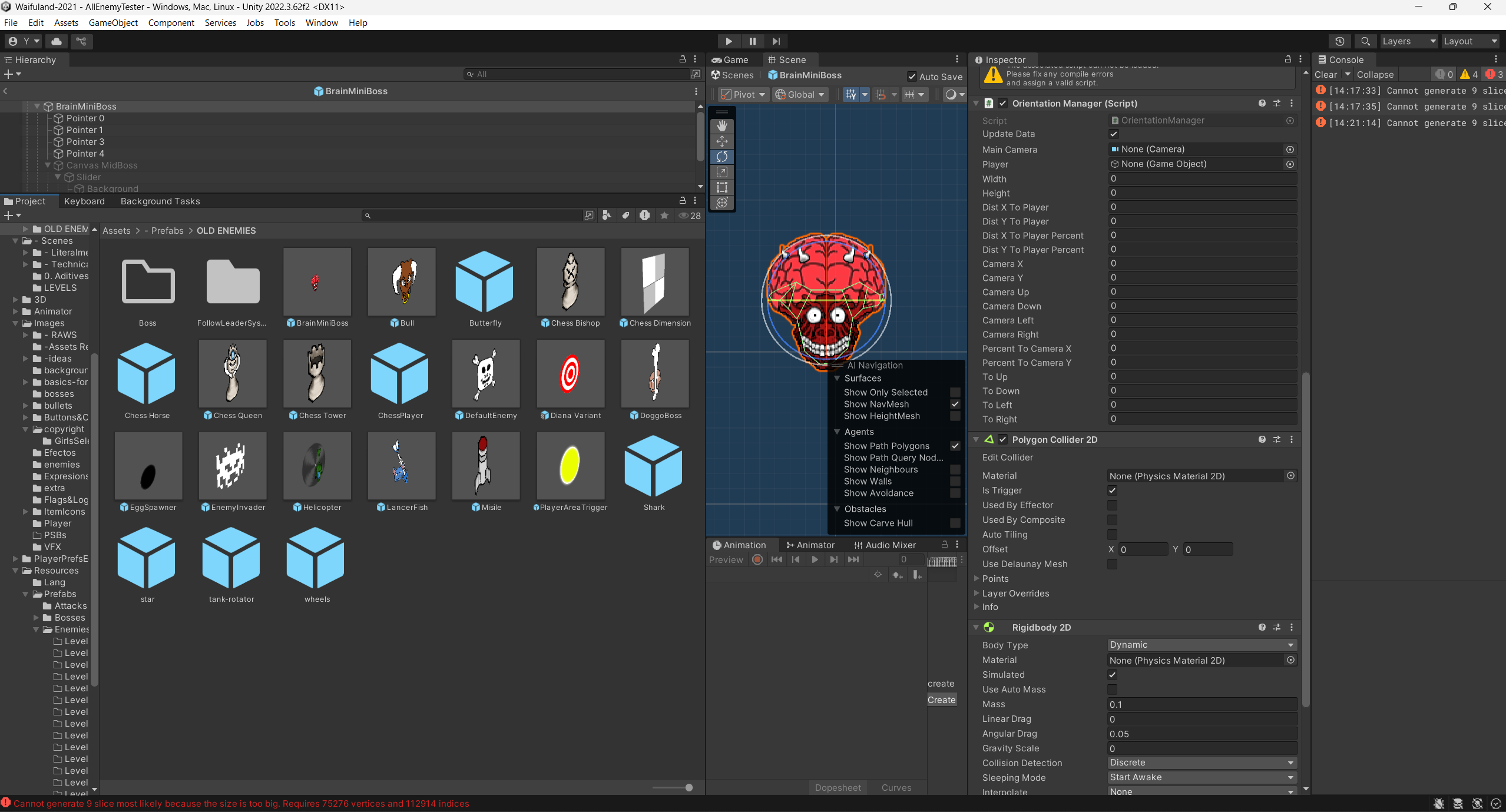
Task: Open the GameObject menu
Action: pos(113,22)
